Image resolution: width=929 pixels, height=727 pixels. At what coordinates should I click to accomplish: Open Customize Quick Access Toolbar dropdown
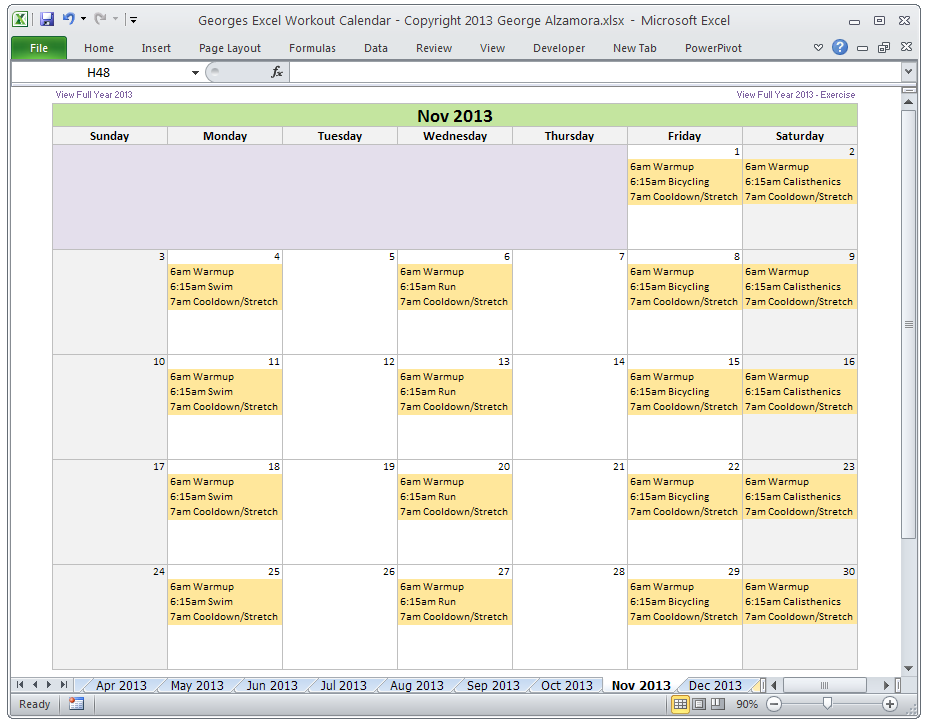click(134, 19)
